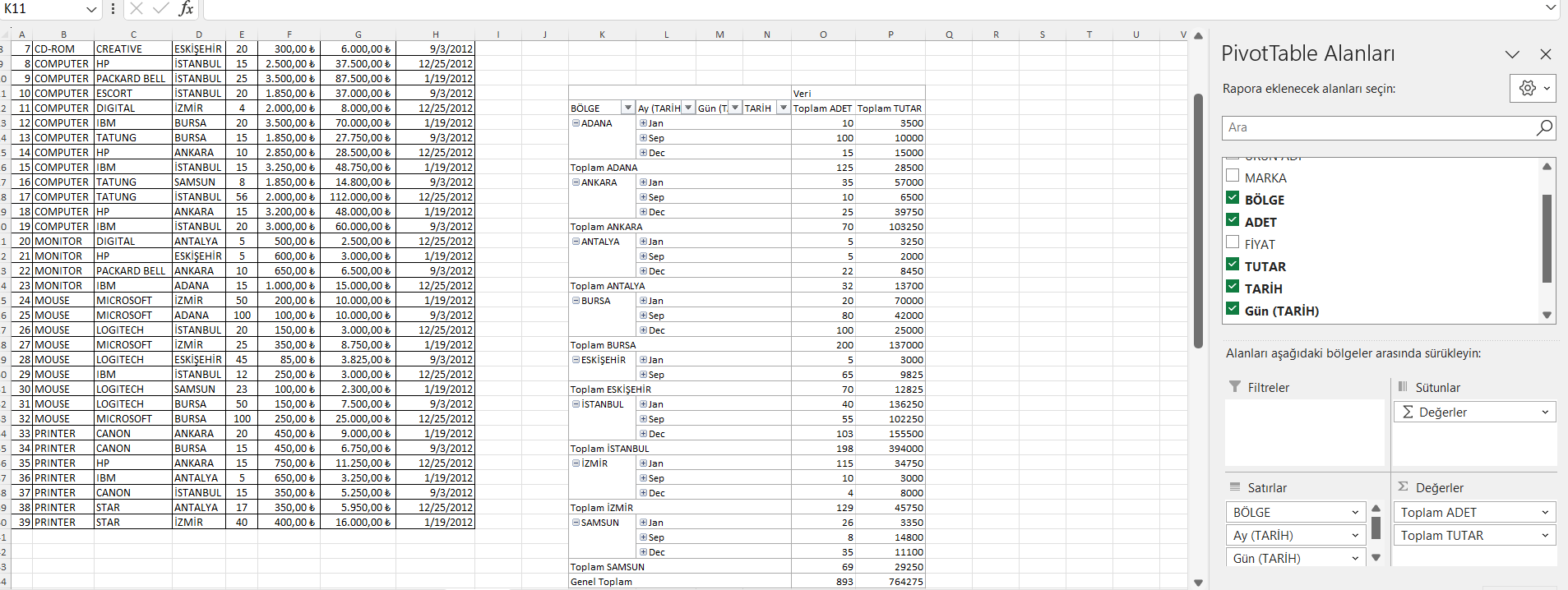Image resolution: width=1568 pixels, height=590 pixels.
Task: Click the worksheet vertical scrollbar thumb
Action: pos(1198,220)
